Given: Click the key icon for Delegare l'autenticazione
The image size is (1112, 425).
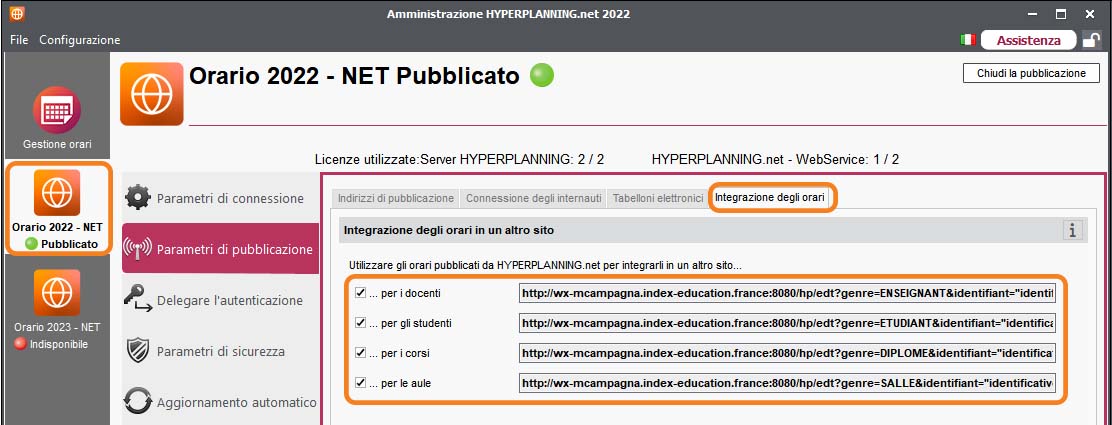Looking at the screenshot, I should point(138,300).
